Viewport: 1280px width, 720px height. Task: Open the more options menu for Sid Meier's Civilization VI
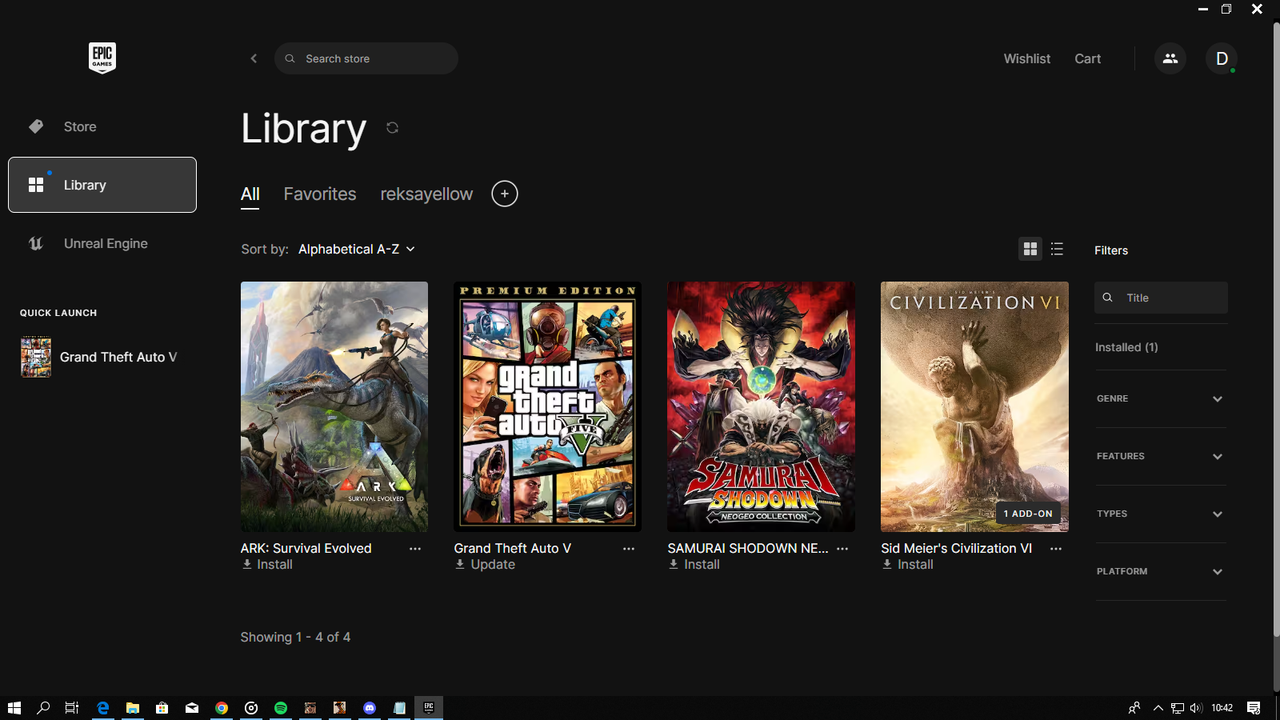coord(1056,549)
